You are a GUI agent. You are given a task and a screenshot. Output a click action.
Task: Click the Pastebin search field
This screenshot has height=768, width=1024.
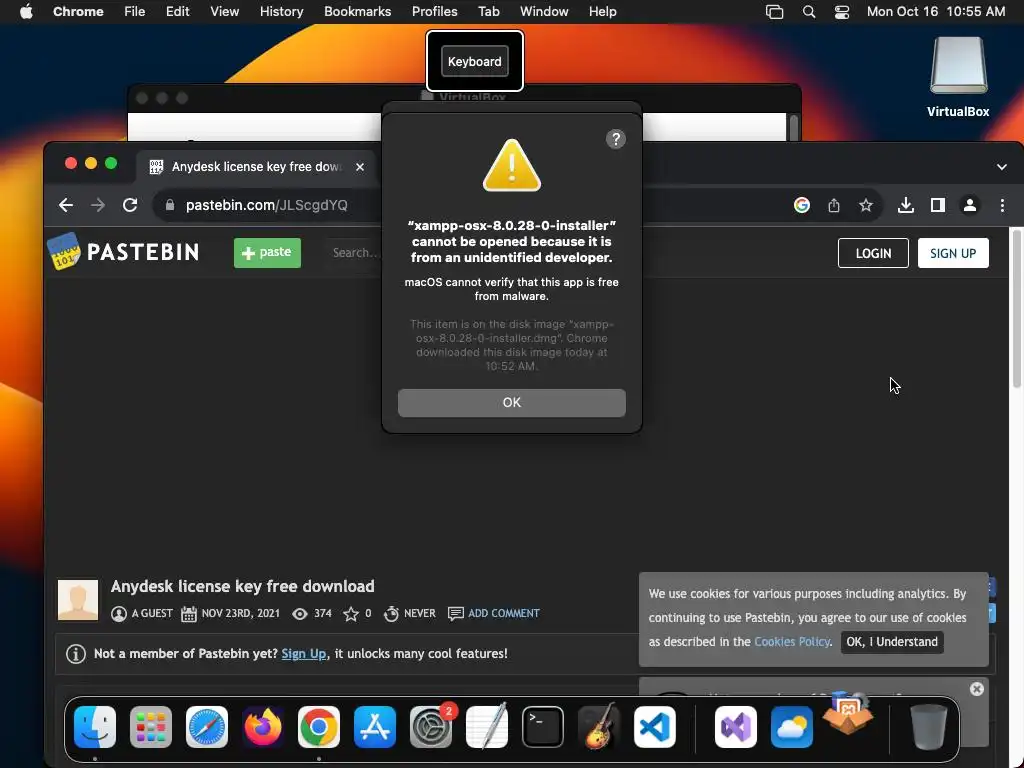click(355, 253)
